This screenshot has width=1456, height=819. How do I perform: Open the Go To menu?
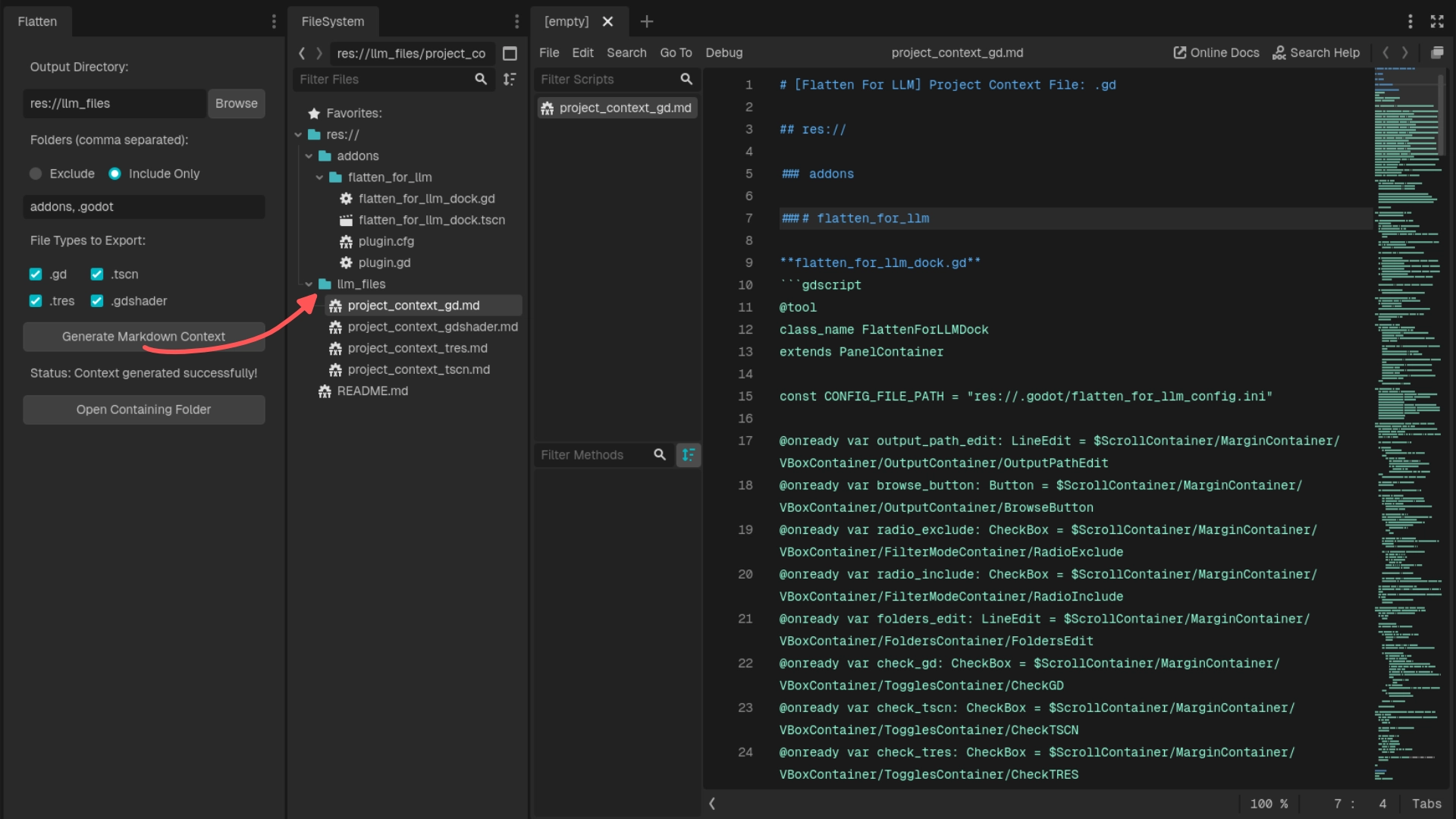click(x=675, y=53)
